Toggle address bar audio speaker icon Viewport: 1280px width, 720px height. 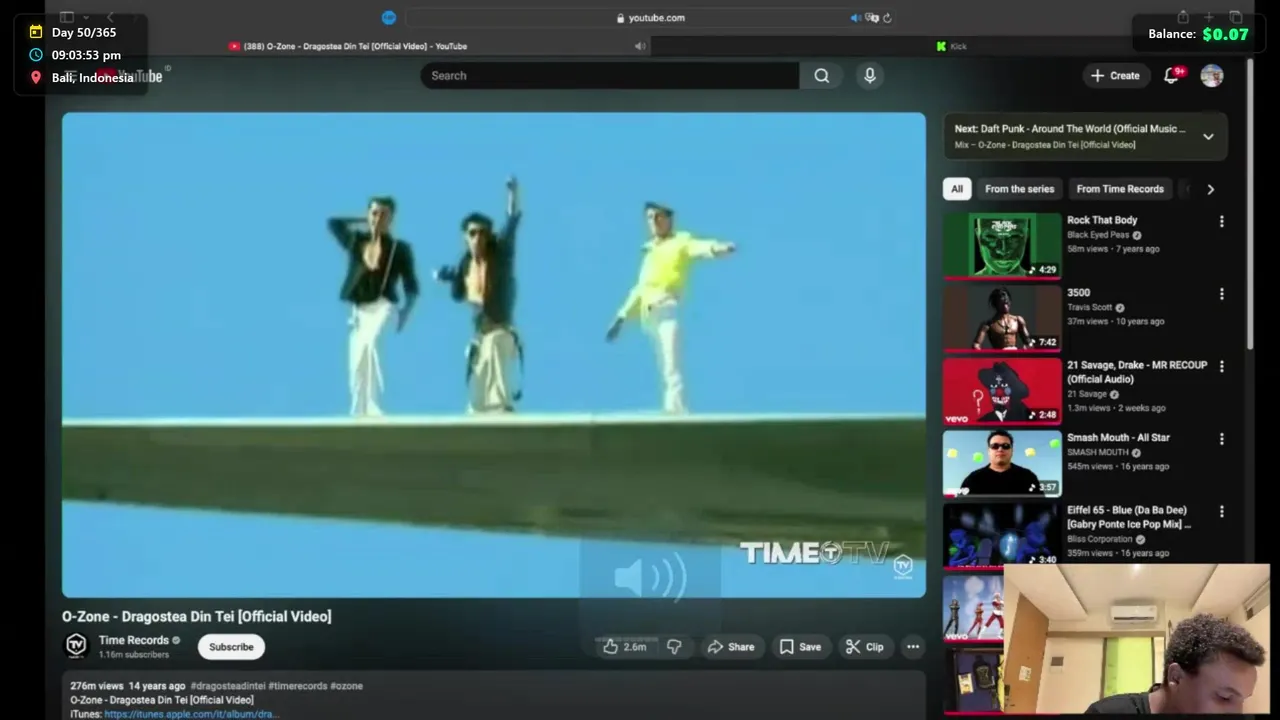click(855, 18)
